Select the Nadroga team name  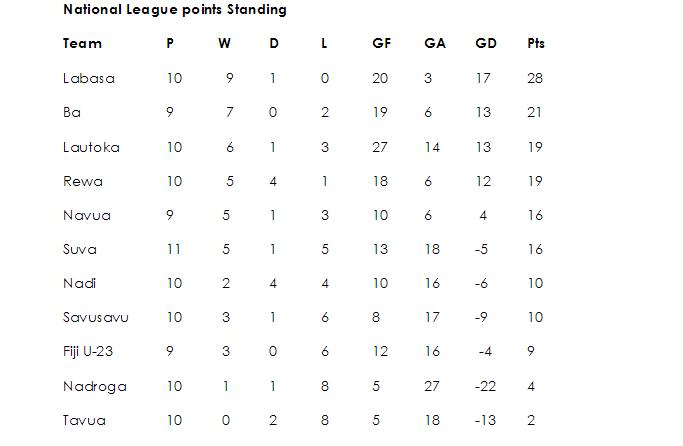95,386
